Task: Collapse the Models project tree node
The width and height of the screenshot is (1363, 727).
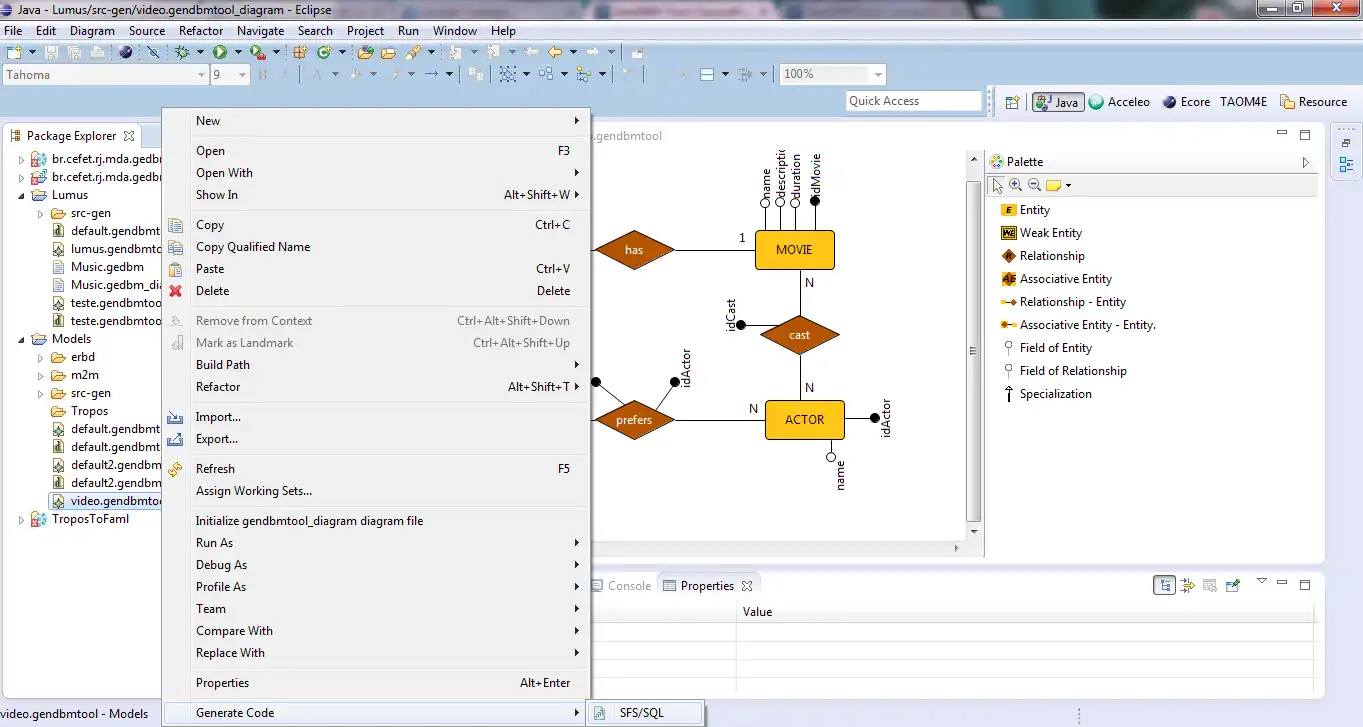Action: (x=22, y=339)
